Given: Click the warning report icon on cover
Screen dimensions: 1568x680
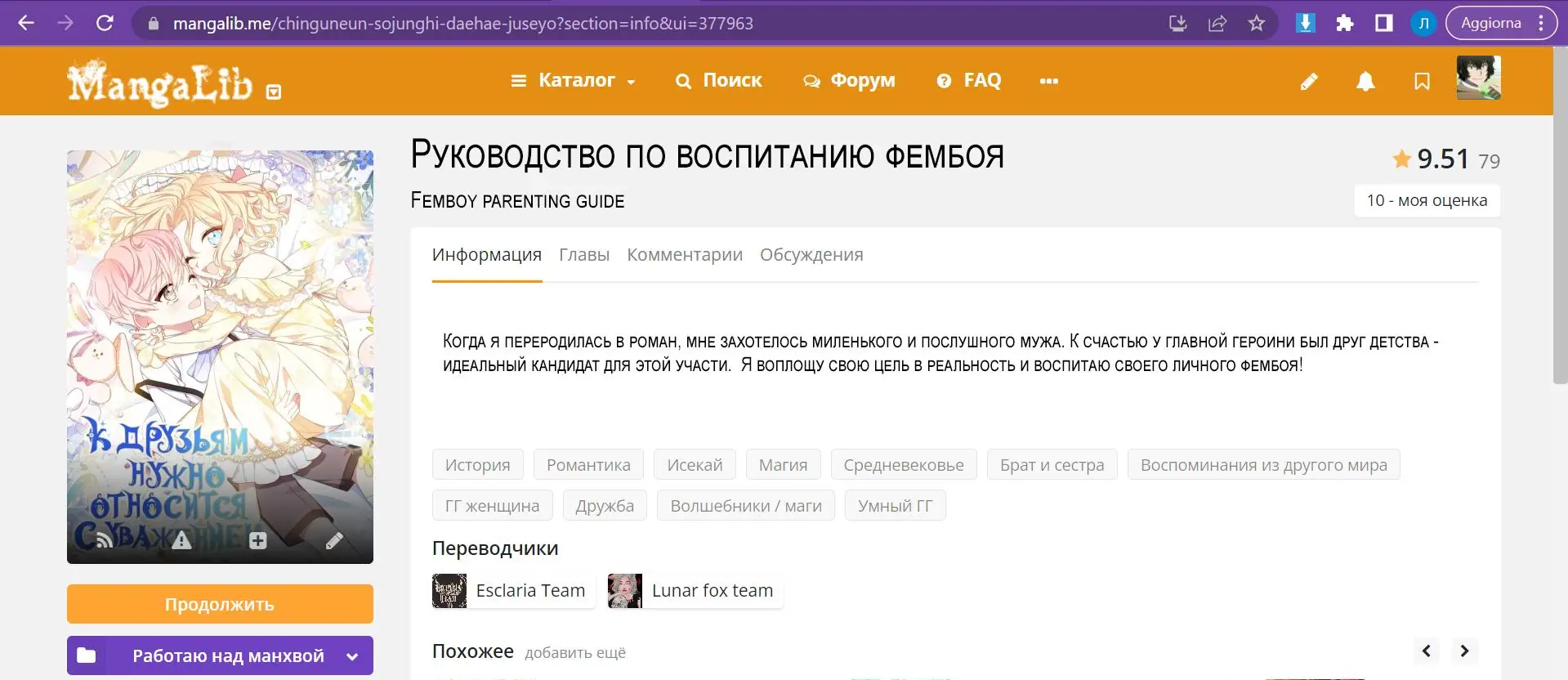Looking at the screenshot, I should tap(181, 540).
